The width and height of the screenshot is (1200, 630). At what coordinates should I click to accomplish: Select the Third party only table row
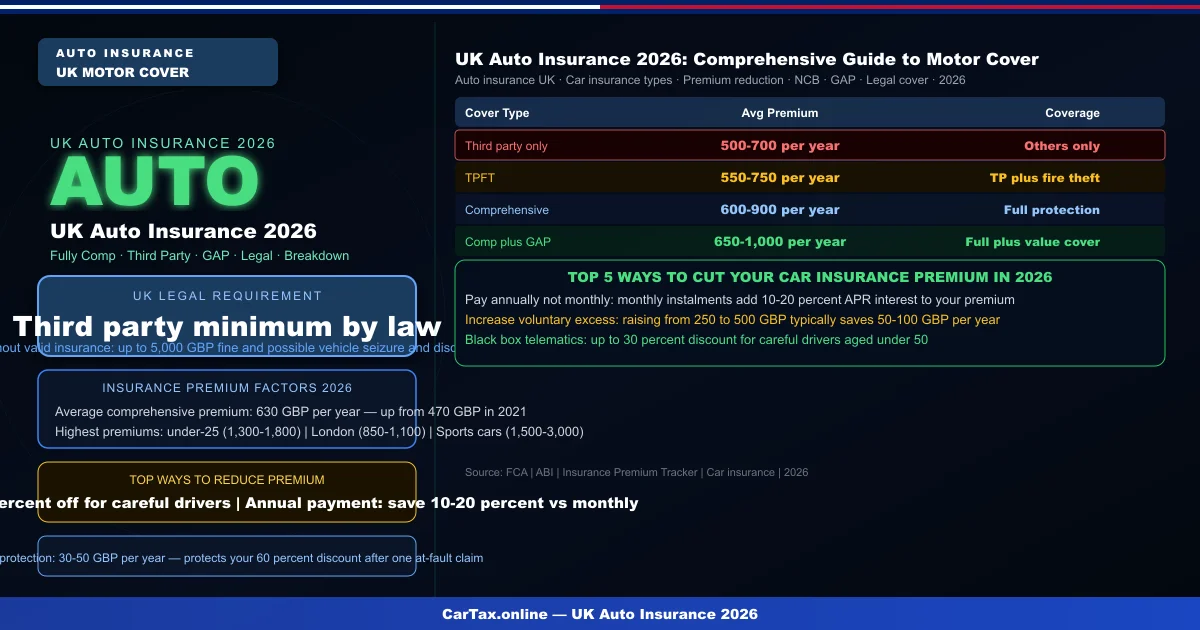pyautogui.click(x=810, y=145)
